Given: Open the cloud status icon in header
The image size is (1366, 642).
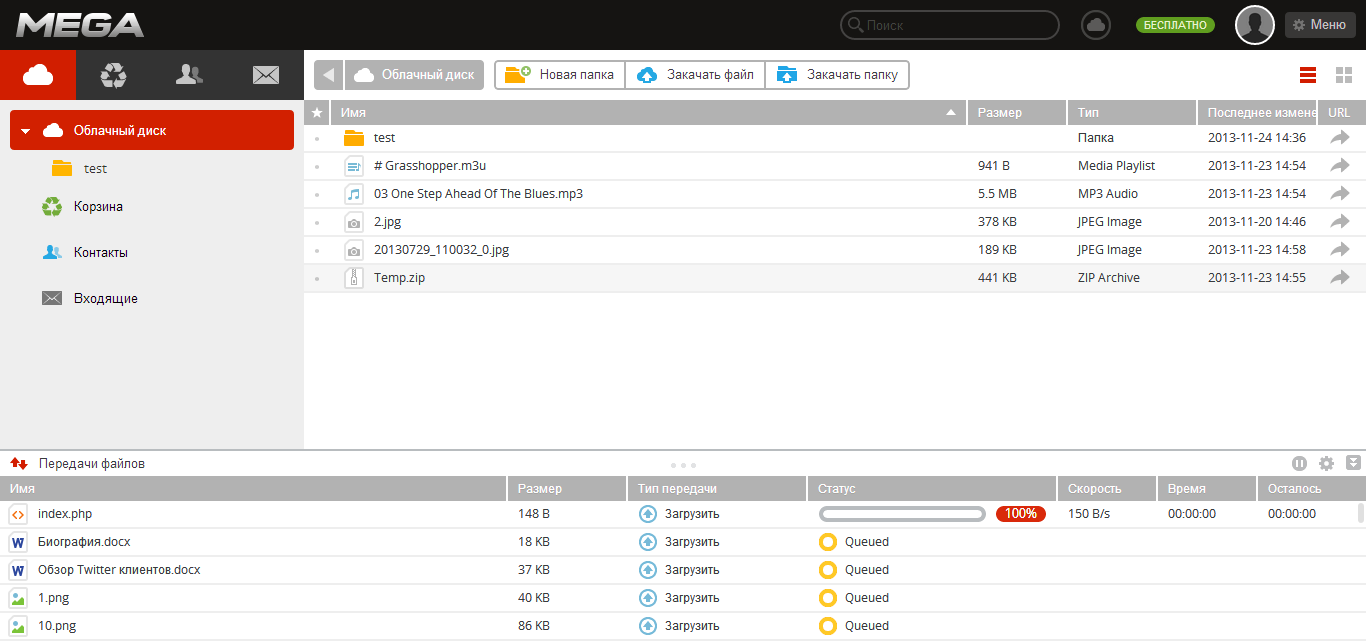Looking at the screenshot, I should [1097, 25].
